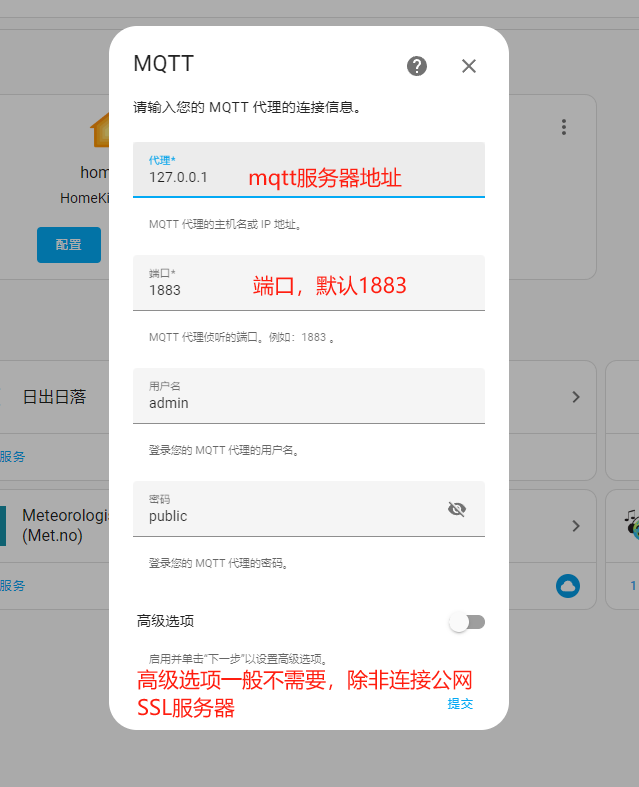Open the three-dot menu on integration card
This screenshot has height=787, width=639.
coord(564,127)
